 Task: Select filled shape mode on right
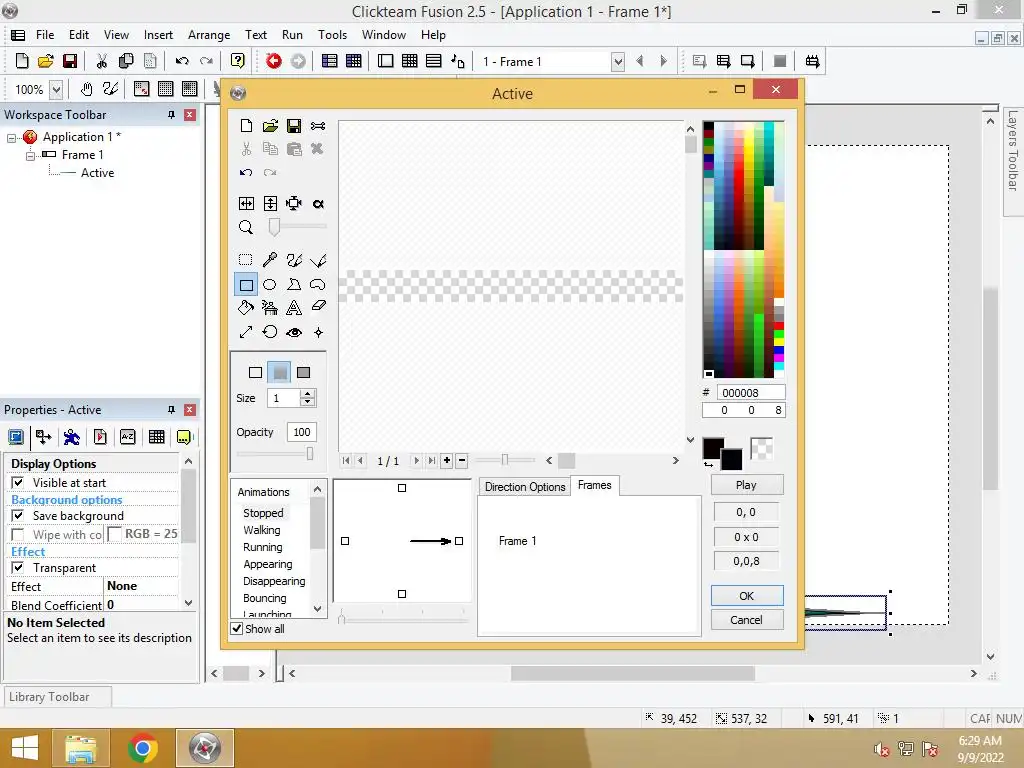(x=303, y=372)
